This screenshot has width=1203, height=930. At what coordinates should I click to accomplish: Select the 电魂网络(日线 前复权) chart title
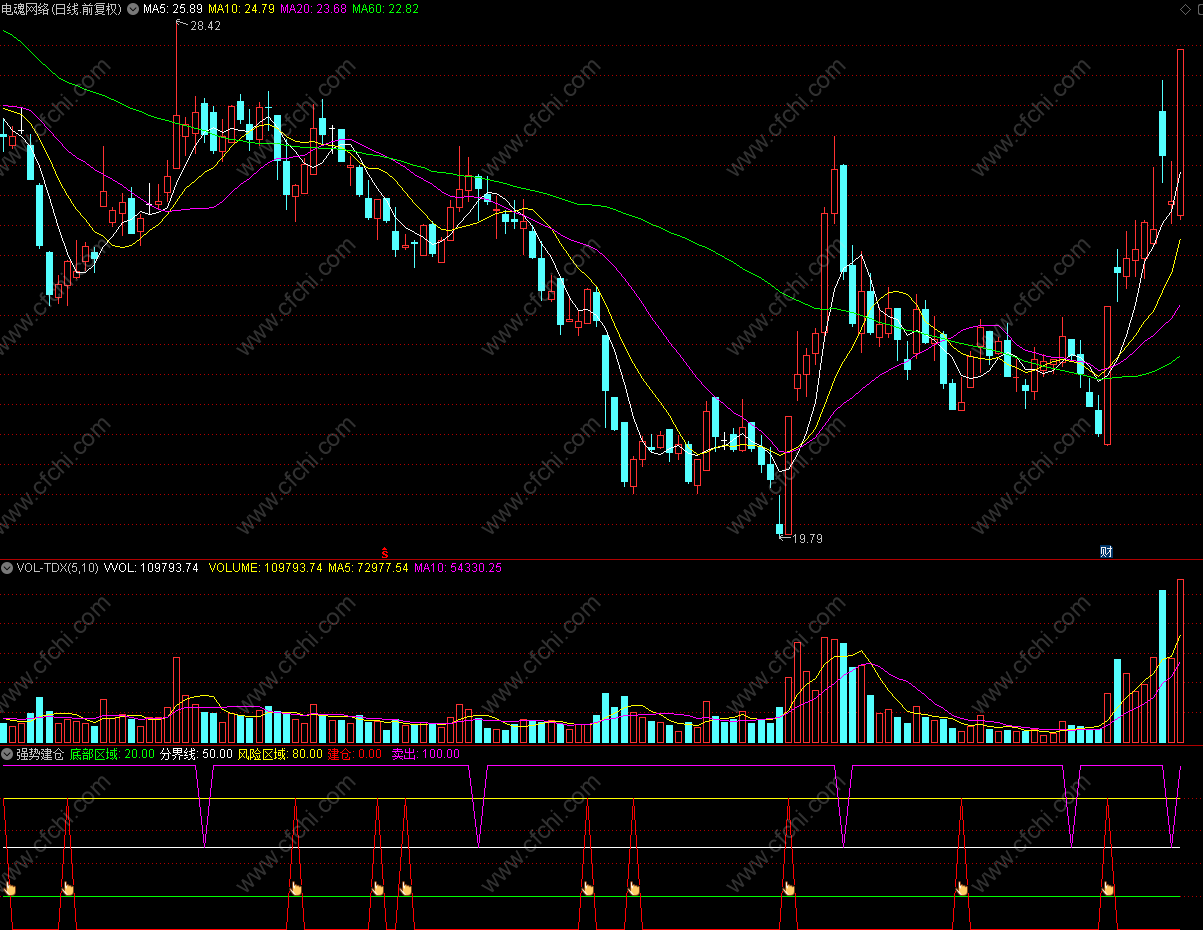point(61,8)
